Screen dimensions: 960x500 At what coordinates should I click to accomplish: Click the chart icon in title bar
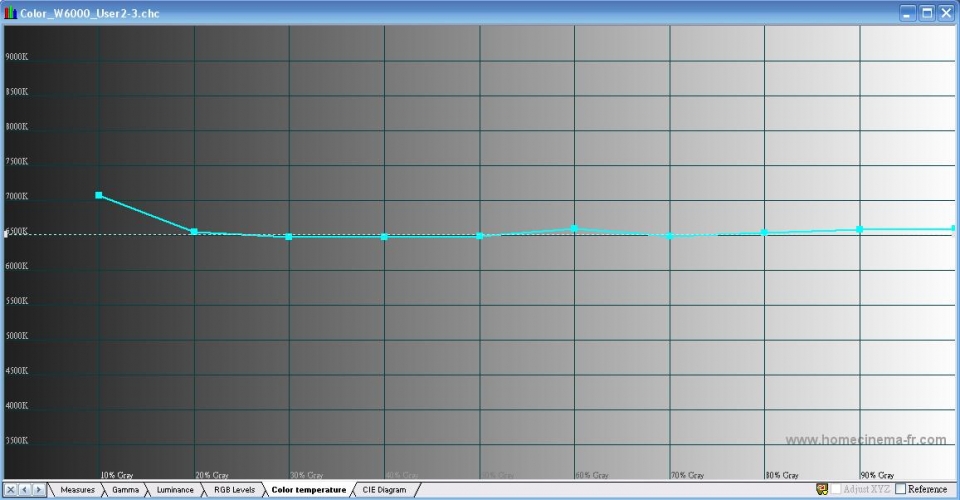(x=10, y=13)
